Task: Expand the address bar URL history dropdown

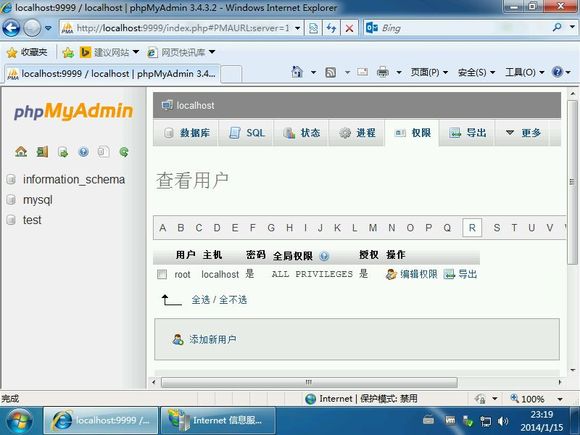Action: [297, 28]
